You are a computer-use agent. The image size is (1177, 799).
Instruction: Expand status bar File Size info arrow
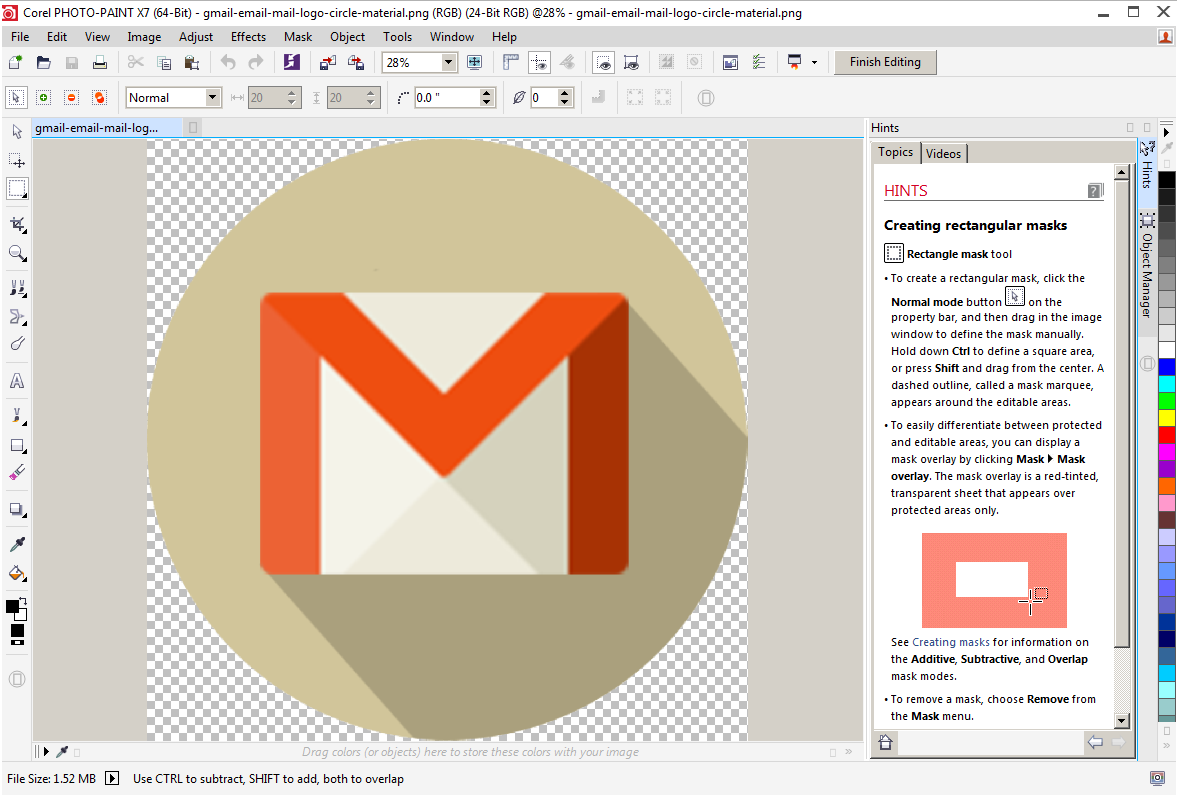[x=112, y=779]
